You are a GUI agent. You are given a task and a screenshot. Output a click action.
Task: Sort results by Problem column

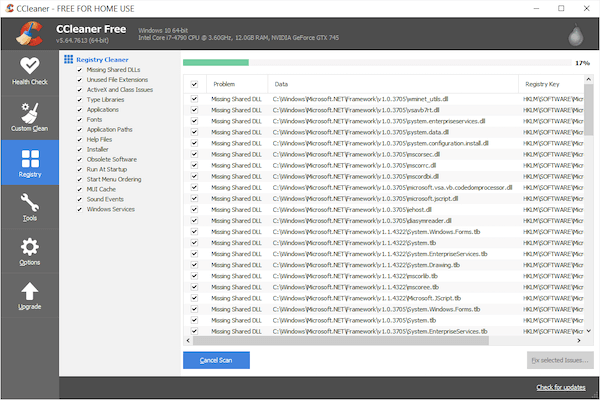(x=224, y=84)
